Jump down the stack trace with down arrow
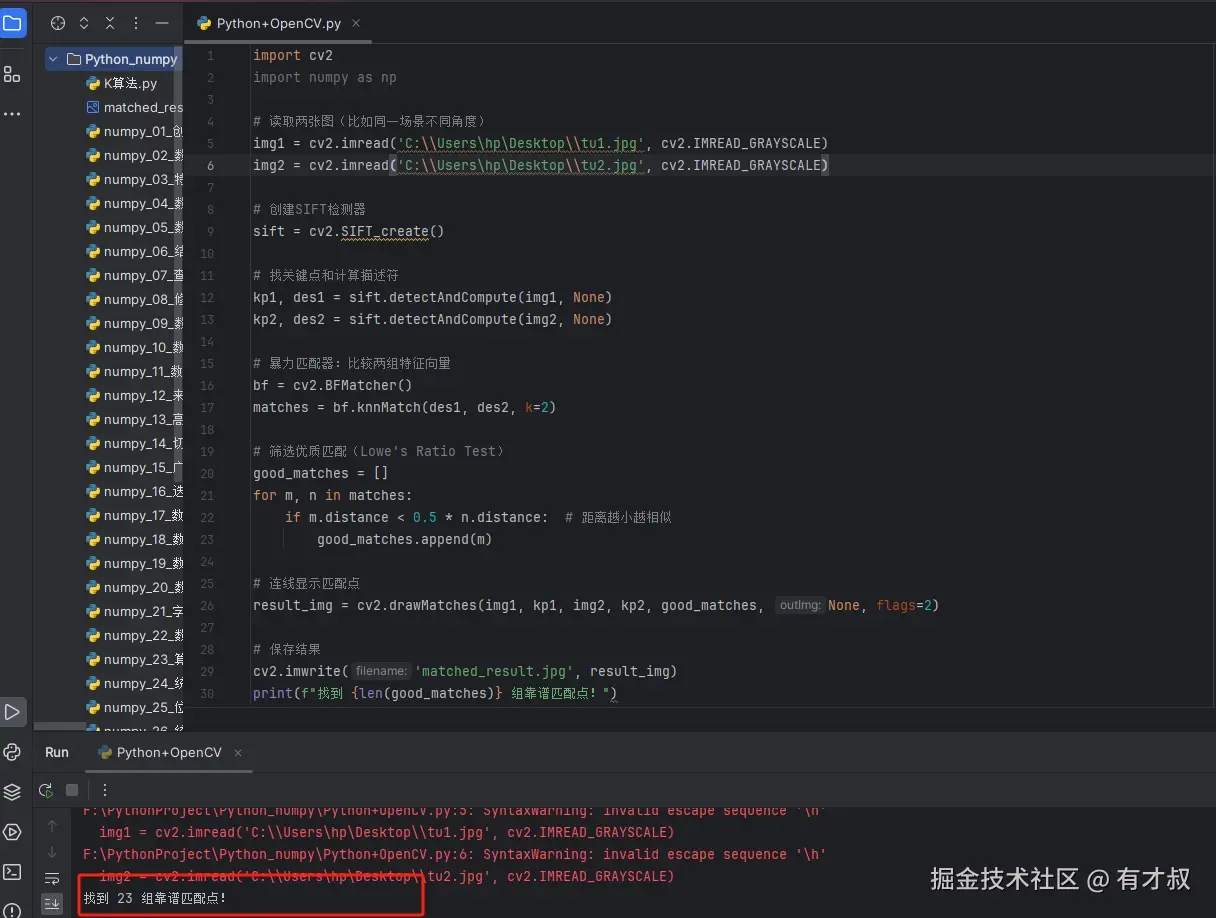The width and height of the screenshot is (1216, 918). [x=52, y=852]
